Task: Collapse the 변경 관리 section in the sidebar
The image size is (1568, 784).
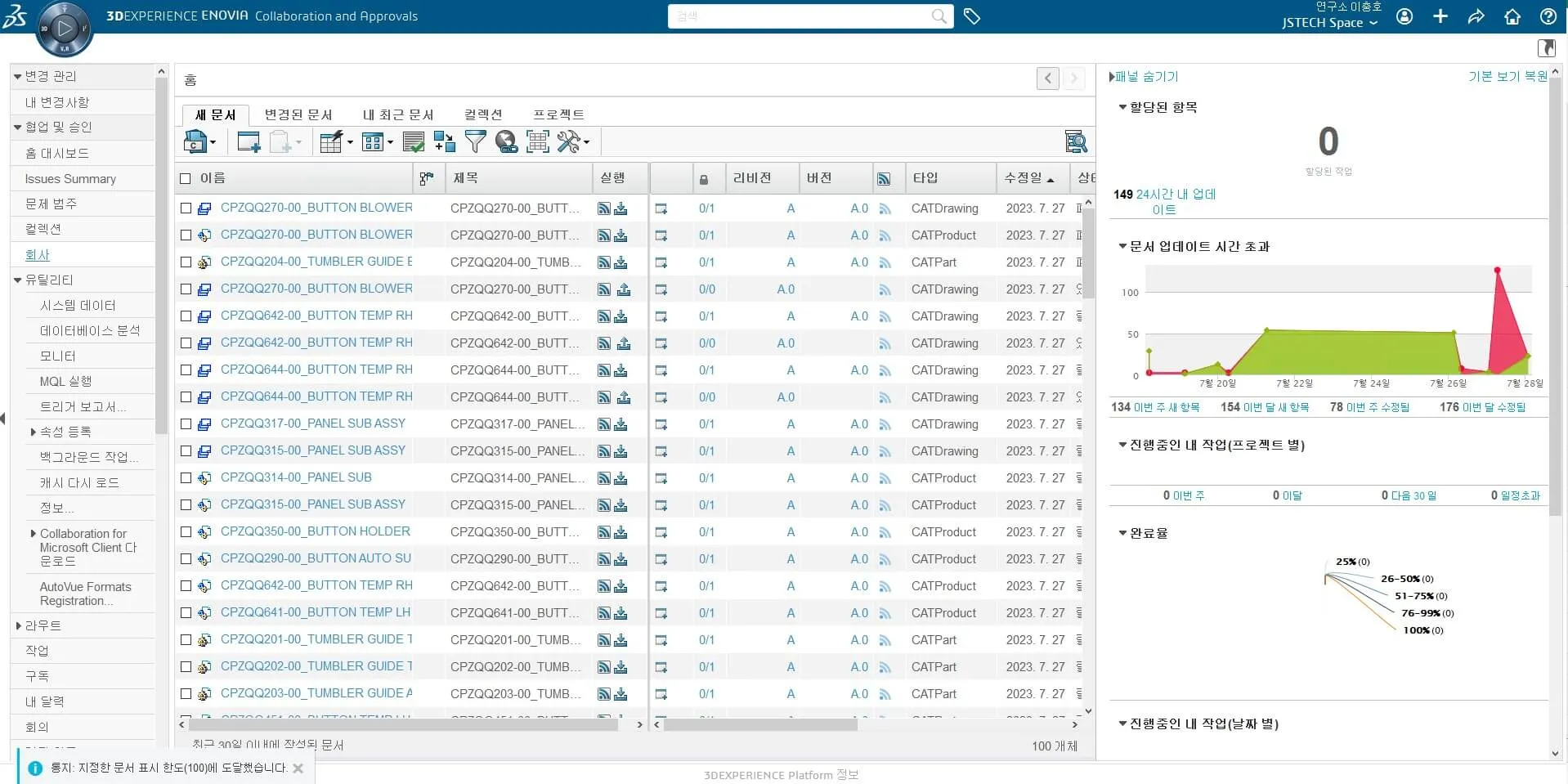Action: (16, 75)
